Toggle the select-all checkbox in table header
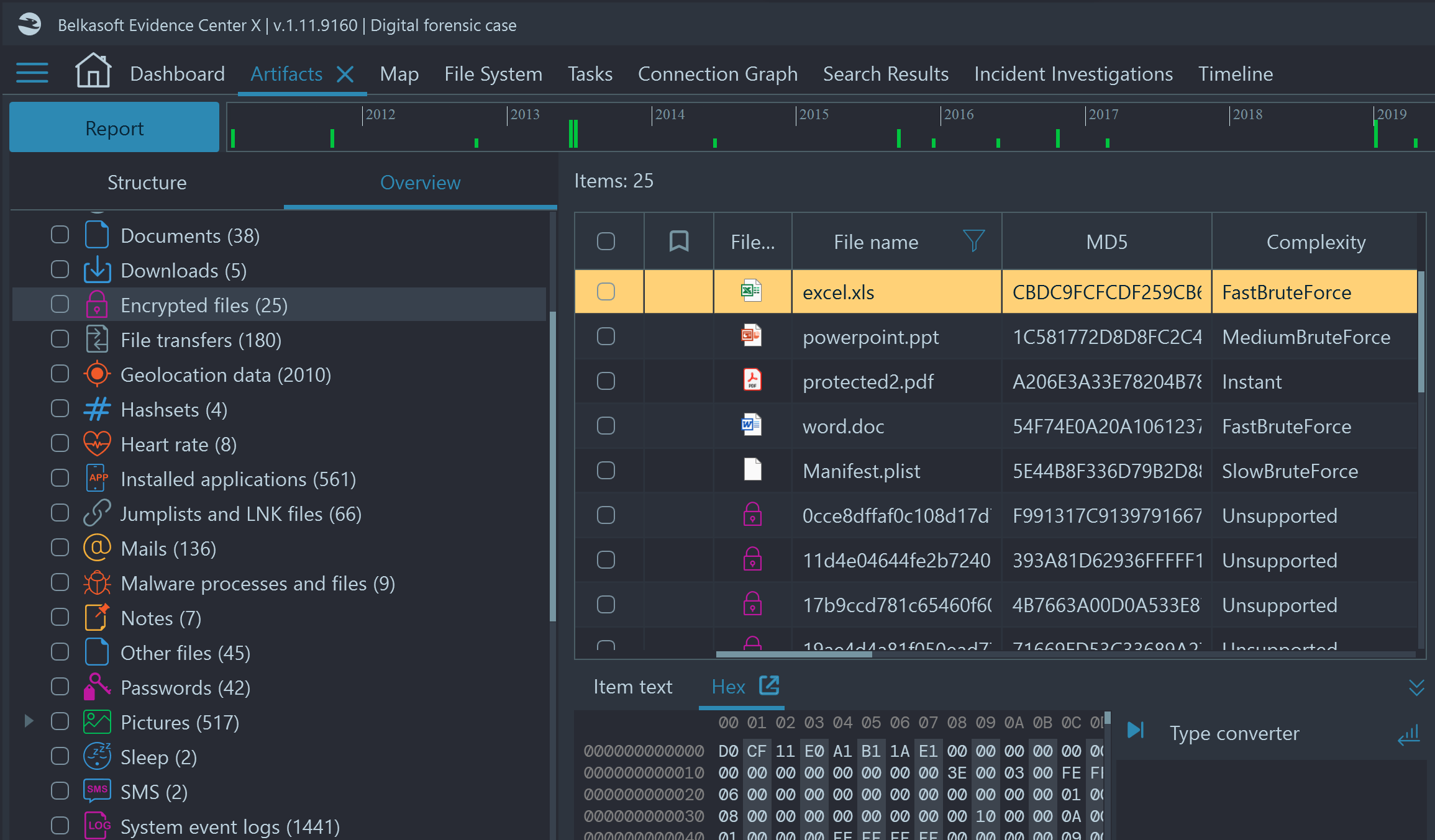This screenshot has height=840, width=1435. (606, 242)
